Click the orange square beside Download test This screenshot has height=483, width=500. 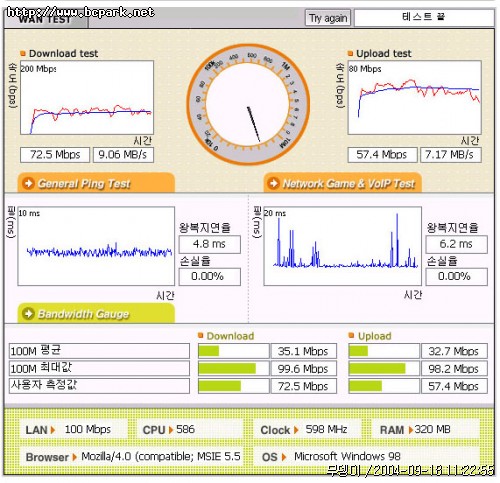click(23, 53)
